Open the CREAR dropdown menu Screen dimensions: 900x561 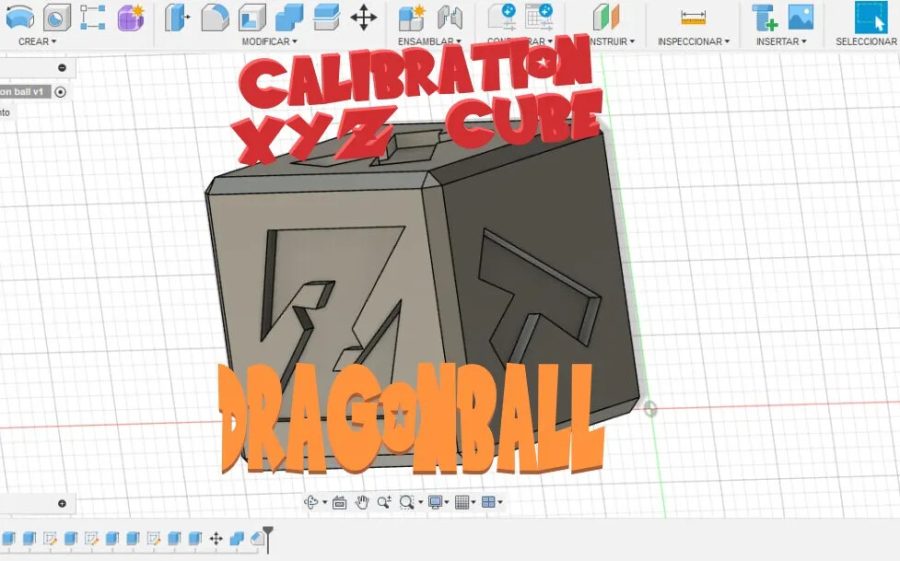point(37,41)
